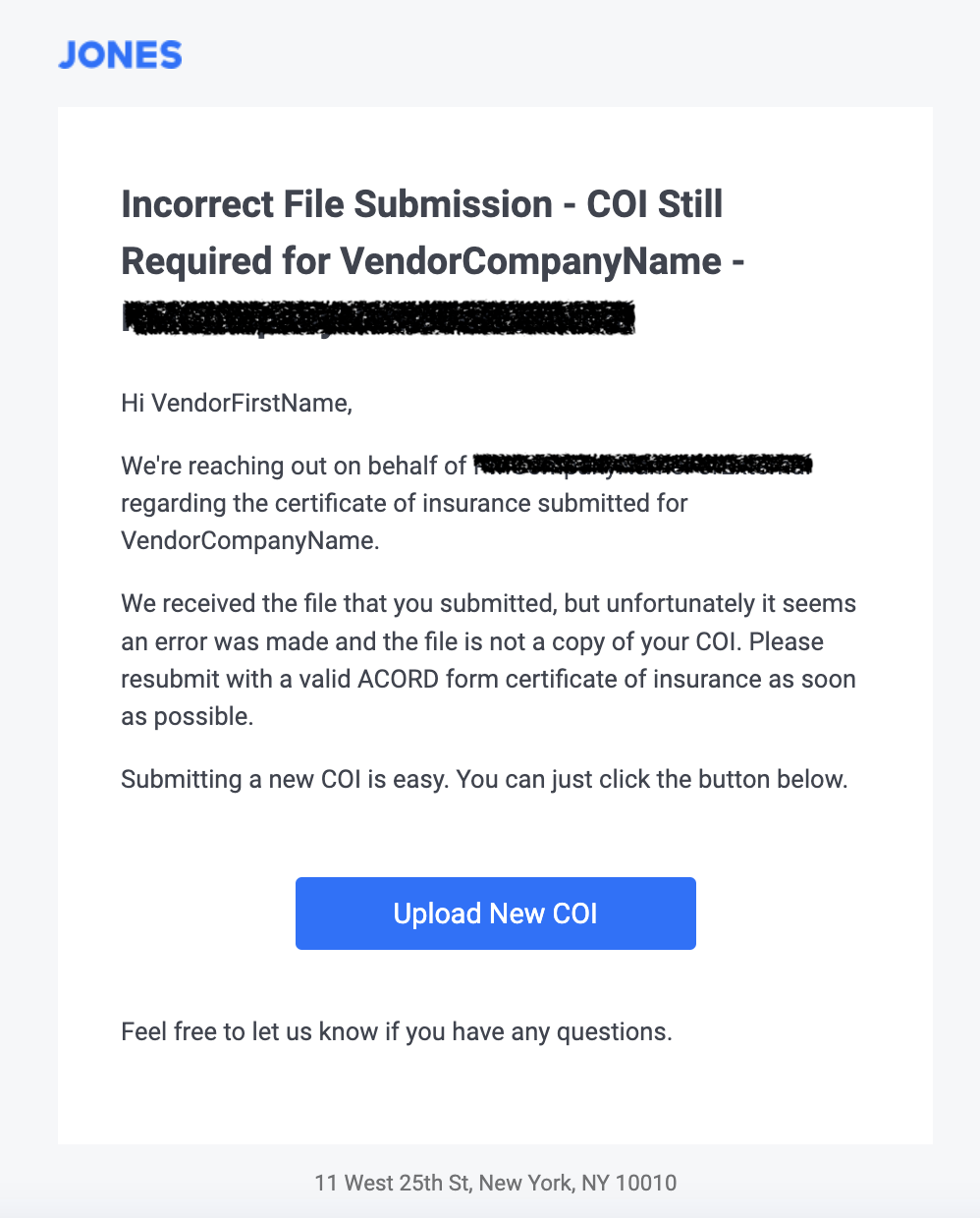
Task: Click "VendorCompanyName" in the bold heading
Action: tap(530, 261)
